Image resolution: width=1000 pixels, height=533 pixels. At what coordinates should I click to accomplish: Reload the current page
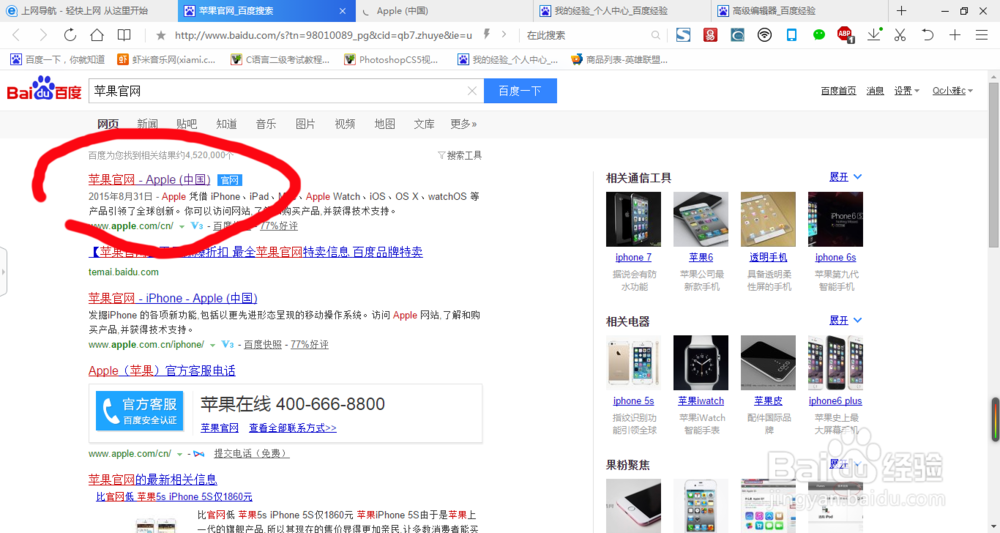70,35
